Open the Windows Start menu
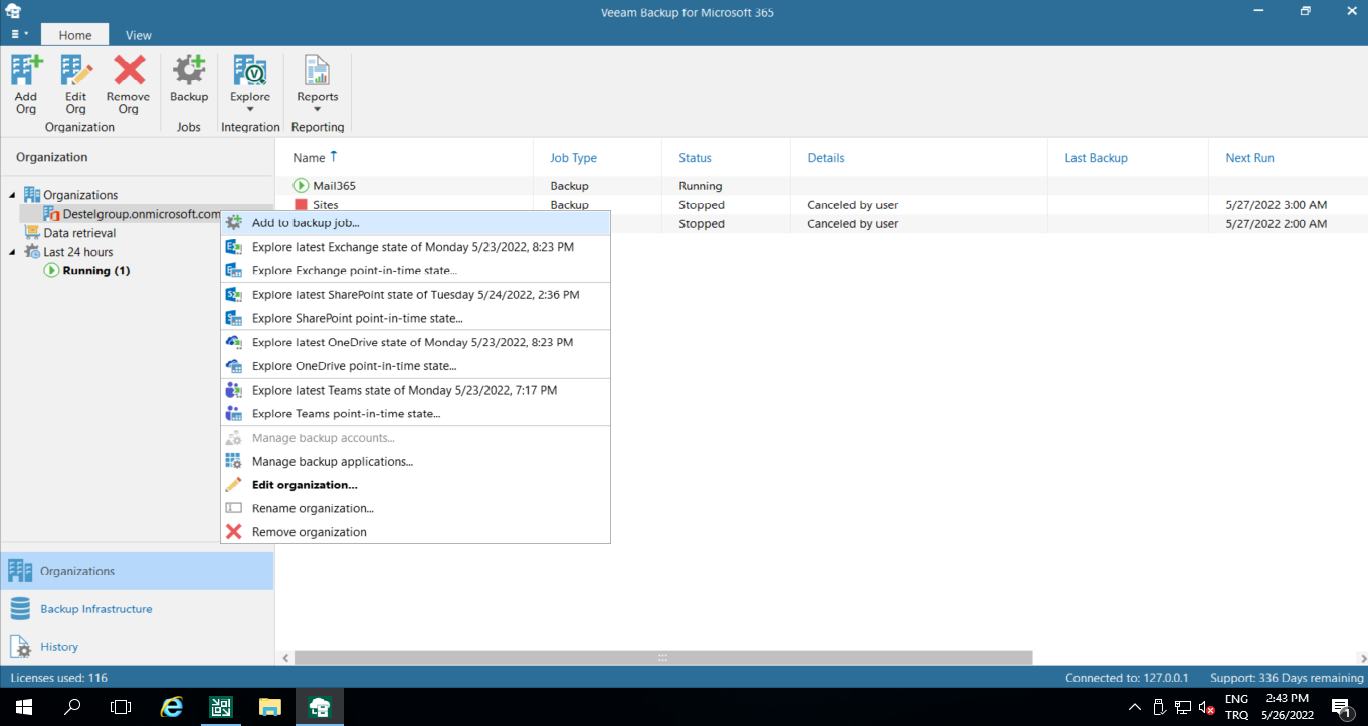Screen dimensions: 1368x726 [x=23, y=707]
